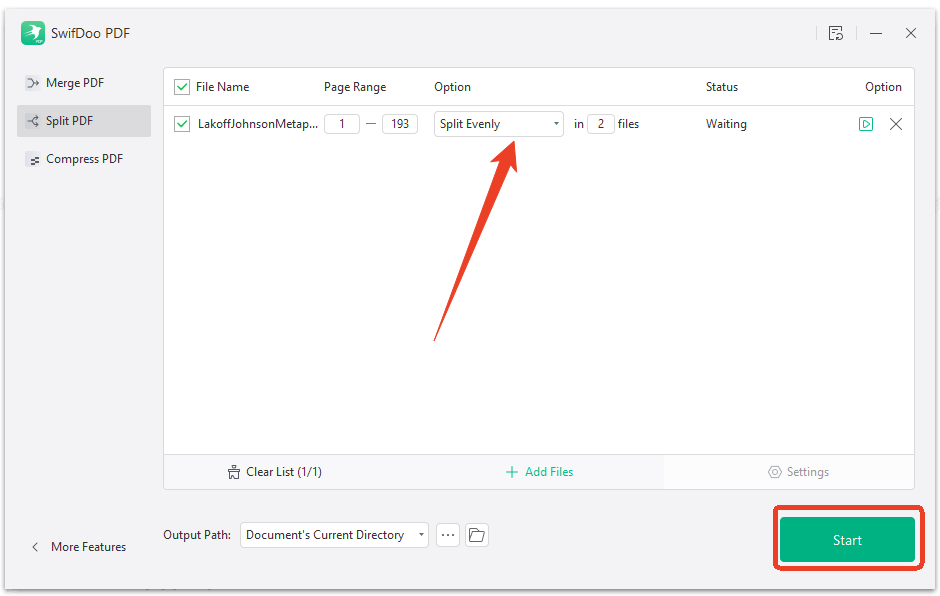Viewport: 940px width, 596px height.
Task: Click the SwifDoo PDF logo icon
Action: (33, 33)
